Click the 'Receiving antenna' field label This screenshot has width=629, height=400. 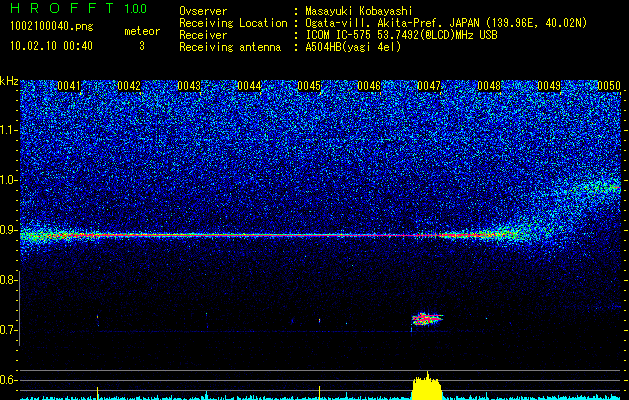point(230,47)
